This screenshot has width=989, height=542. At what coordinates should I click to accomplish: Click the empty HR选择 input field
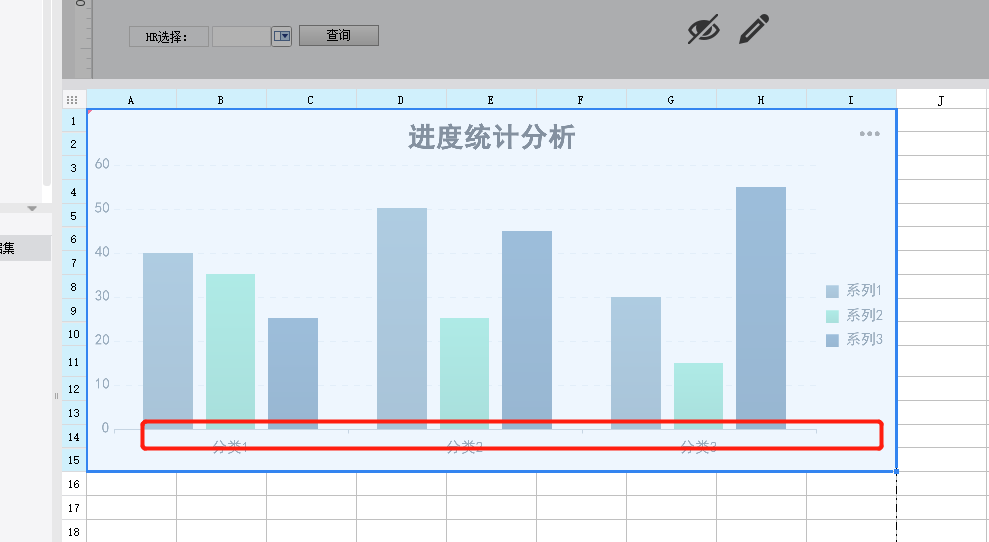pos(242,37)
